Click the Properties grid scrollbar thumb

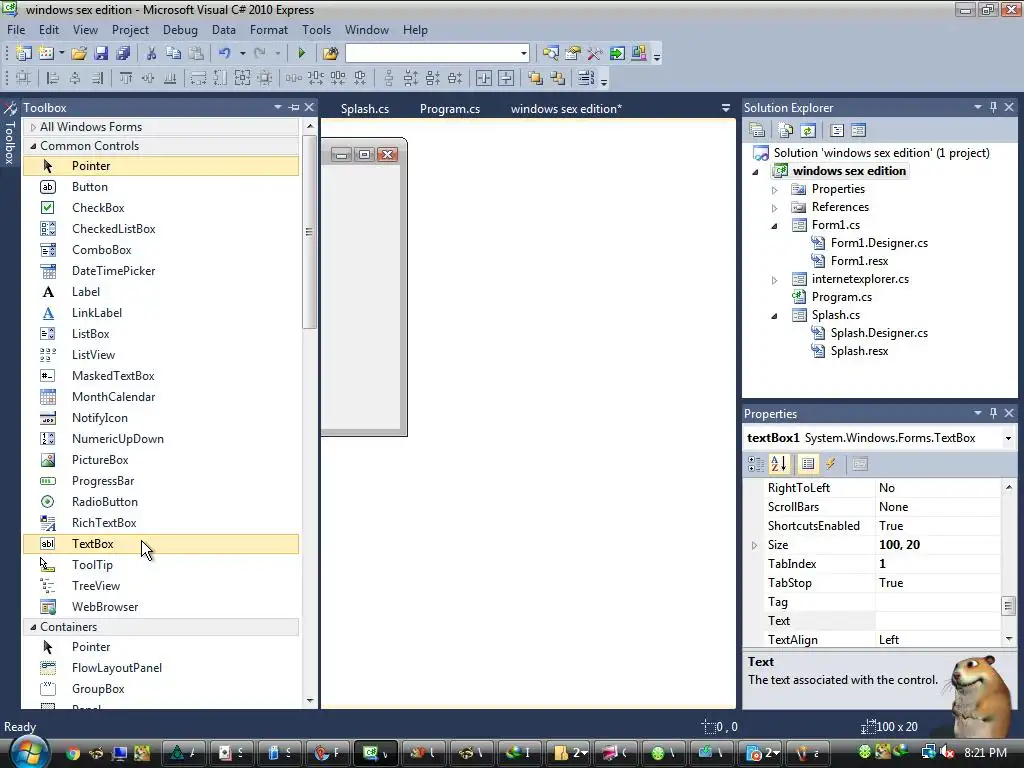(x=1008, y=605)
